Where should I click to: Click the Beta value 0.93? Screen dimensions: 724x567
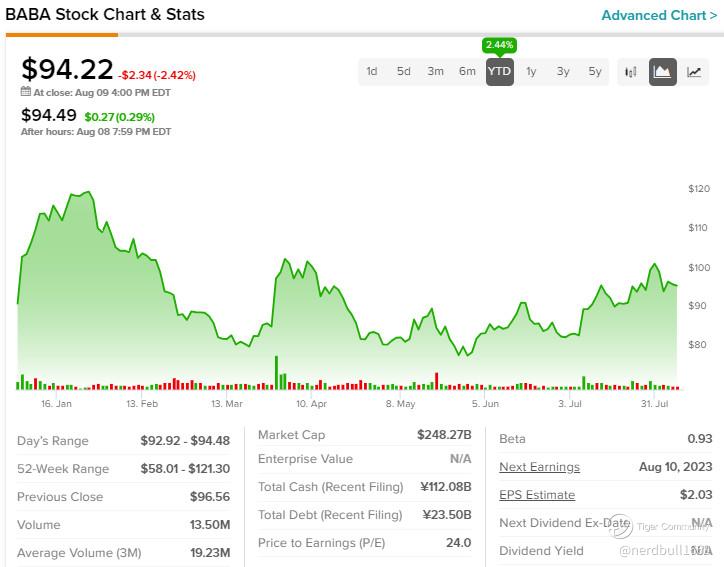(x=700, y=439)
